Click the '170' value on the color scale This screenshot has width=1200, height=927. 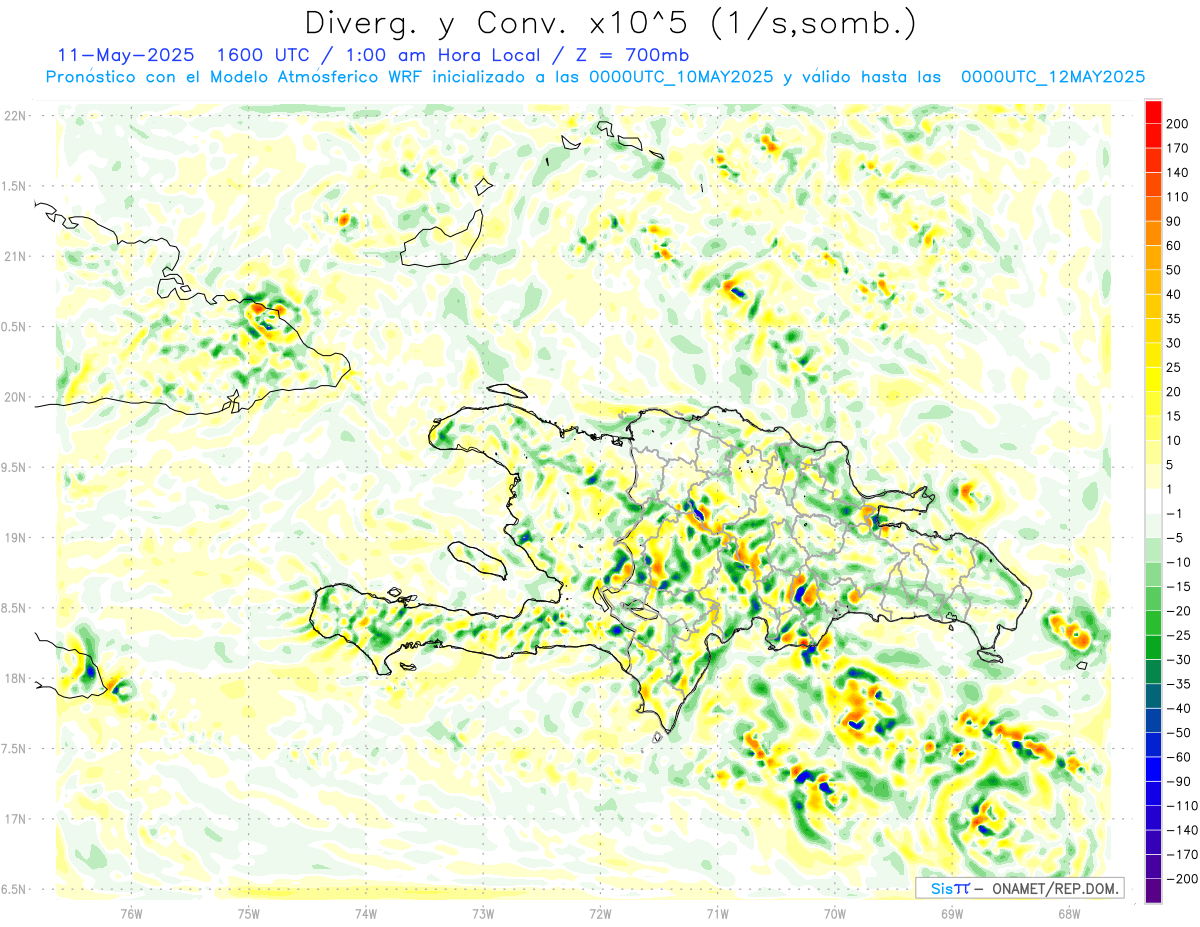tap(1177, 148)
